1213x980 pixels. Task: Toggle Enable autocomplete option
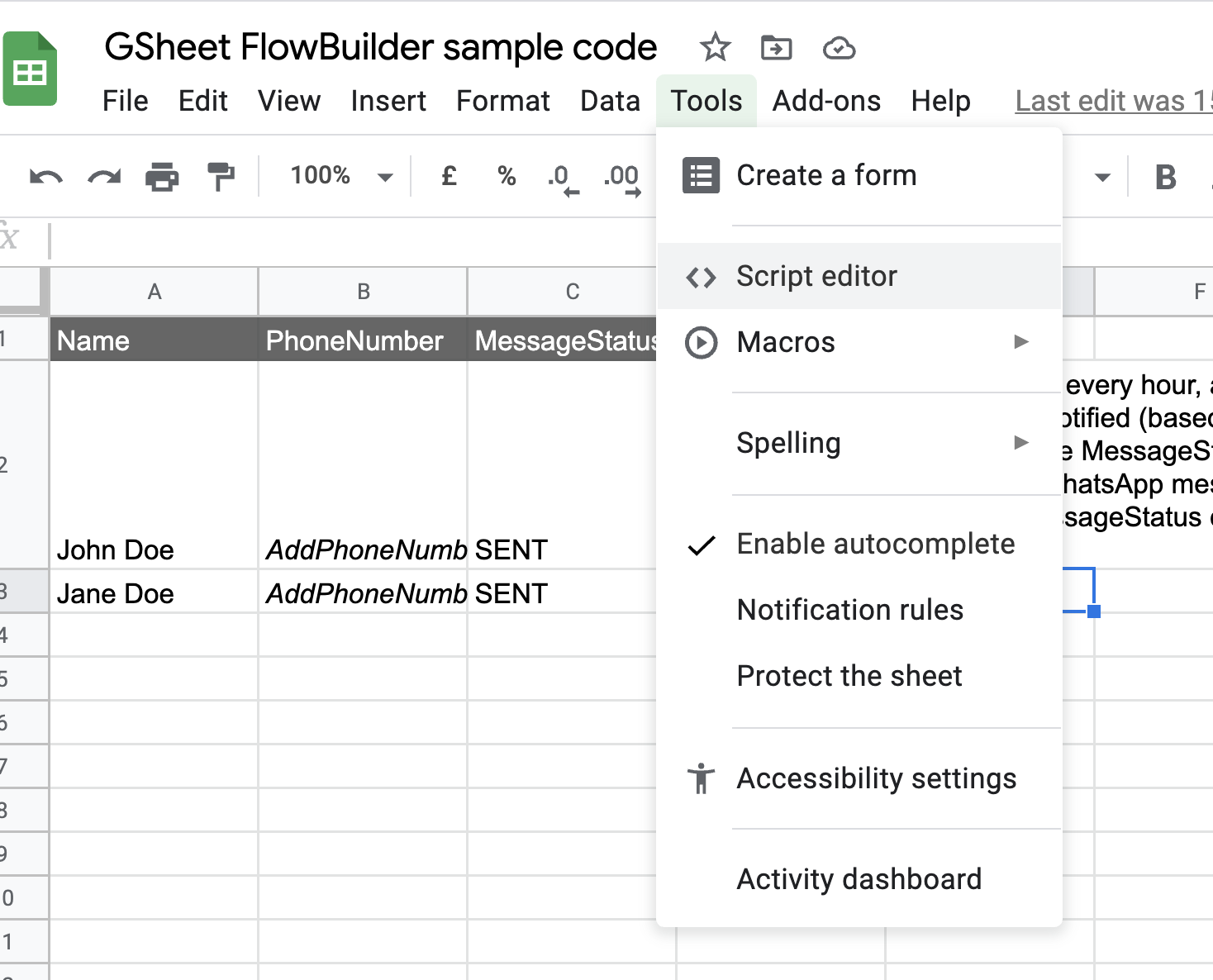875,545
